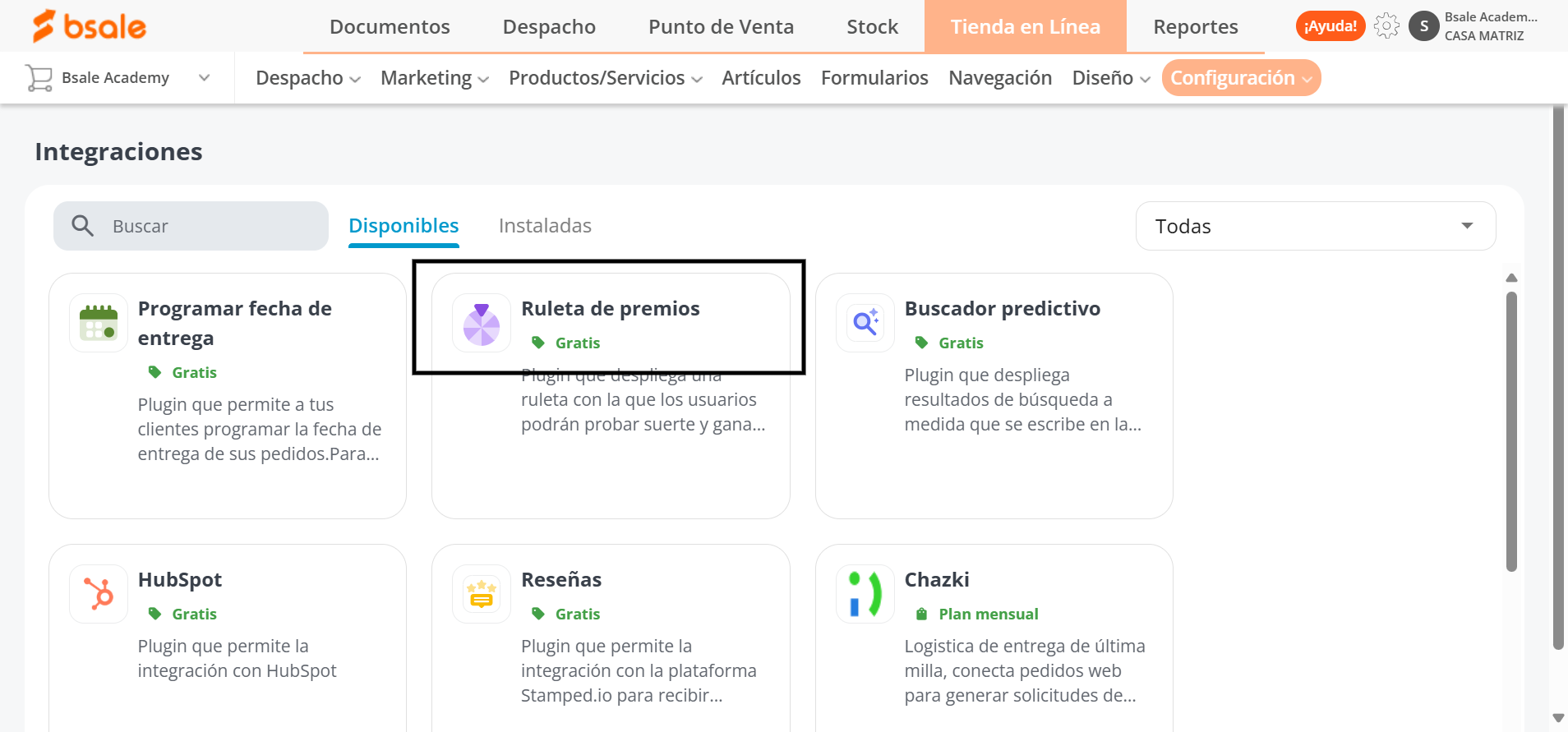Go to Artículos section

761,78
